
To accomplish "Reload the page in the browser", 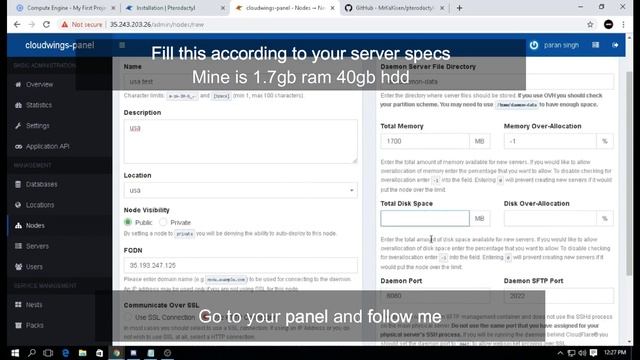I will (47, 24).
